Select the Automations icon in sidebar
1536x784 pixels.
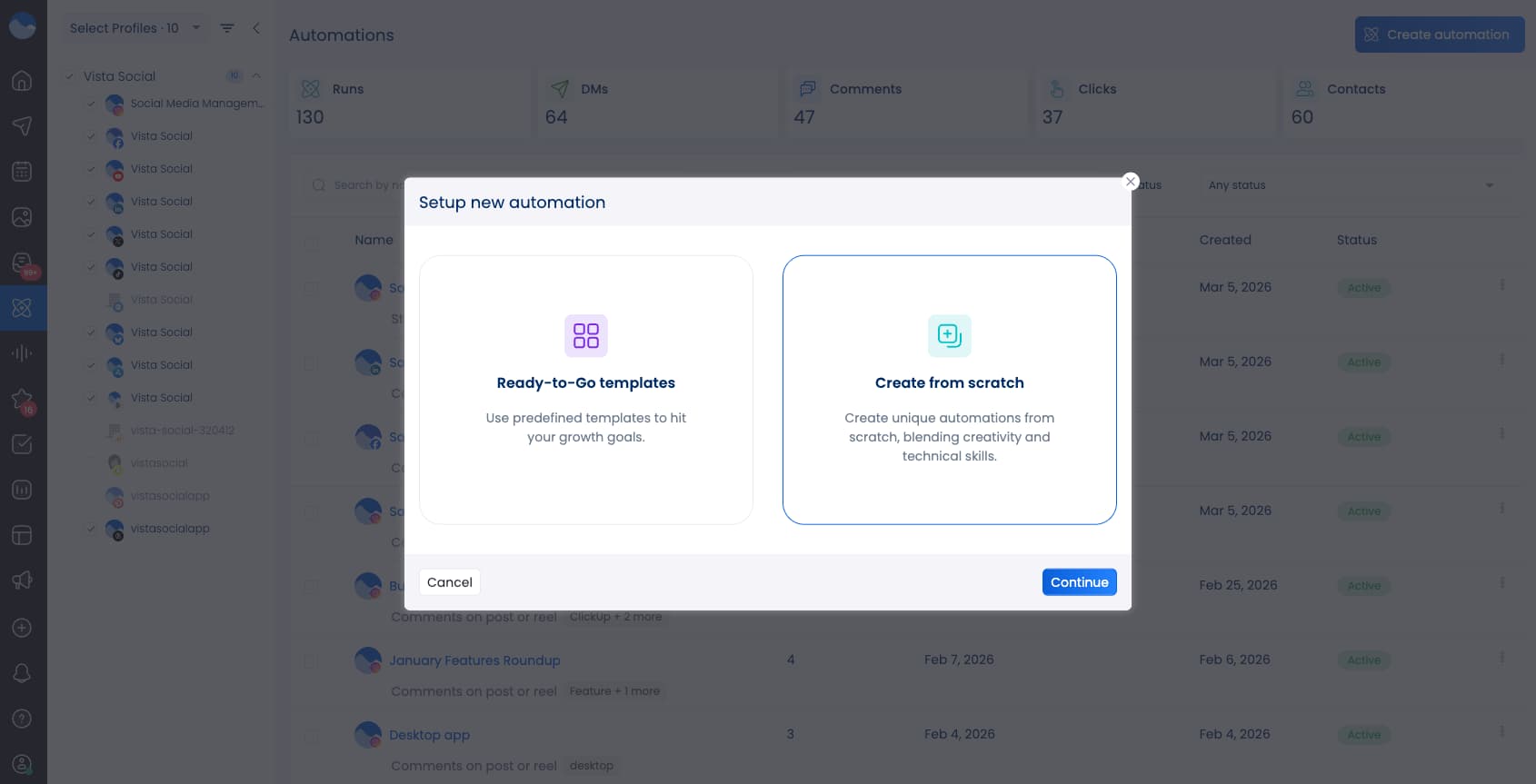click(x=22, y=308)
